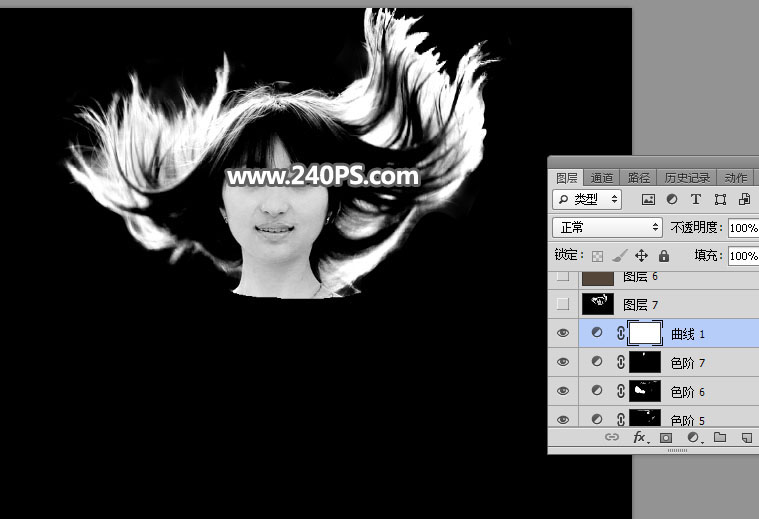The height and width of the screenshot is (519, 759).
Task: Hide the 曲线 1 layer
Action: pos(563,333)
